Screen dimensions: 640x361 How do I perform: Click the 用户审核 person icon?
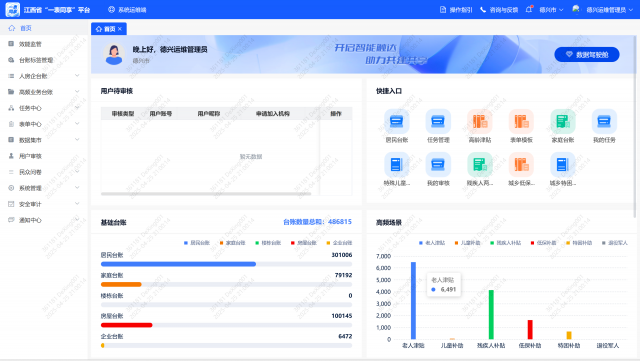click(x=11, y=156)
